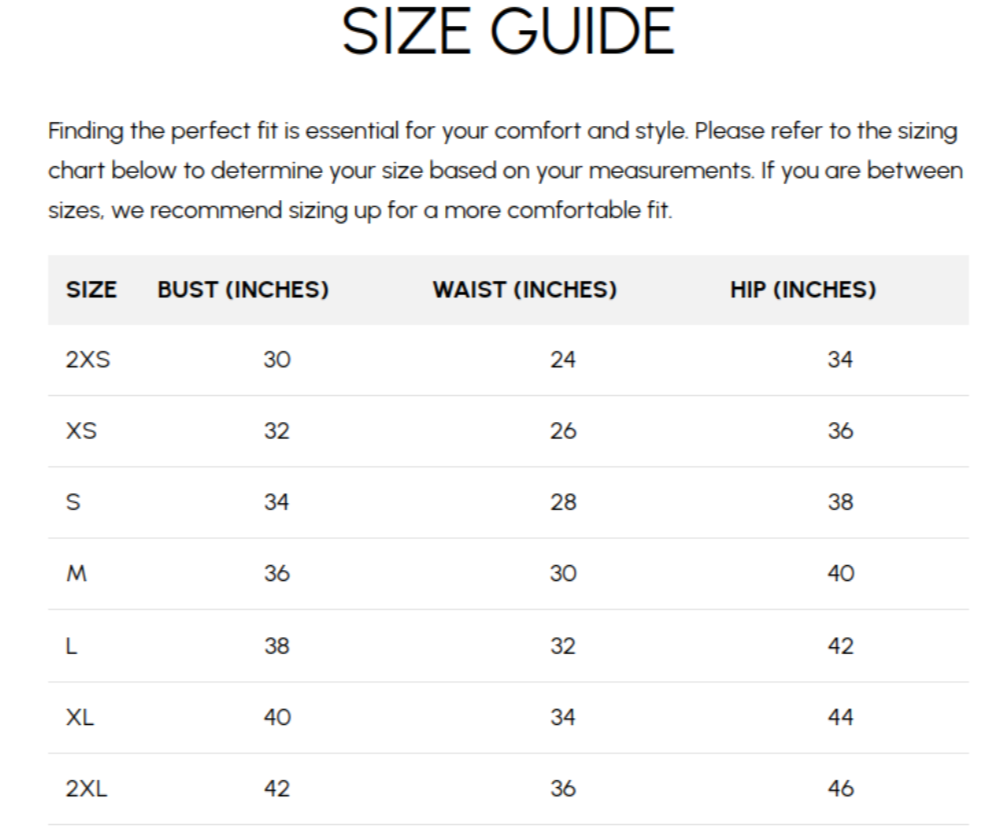The width and height of the screenshot is (1003, 830).
Task: Select the SIZE column header
Action: pyautogui.click(x=91, y=290)
